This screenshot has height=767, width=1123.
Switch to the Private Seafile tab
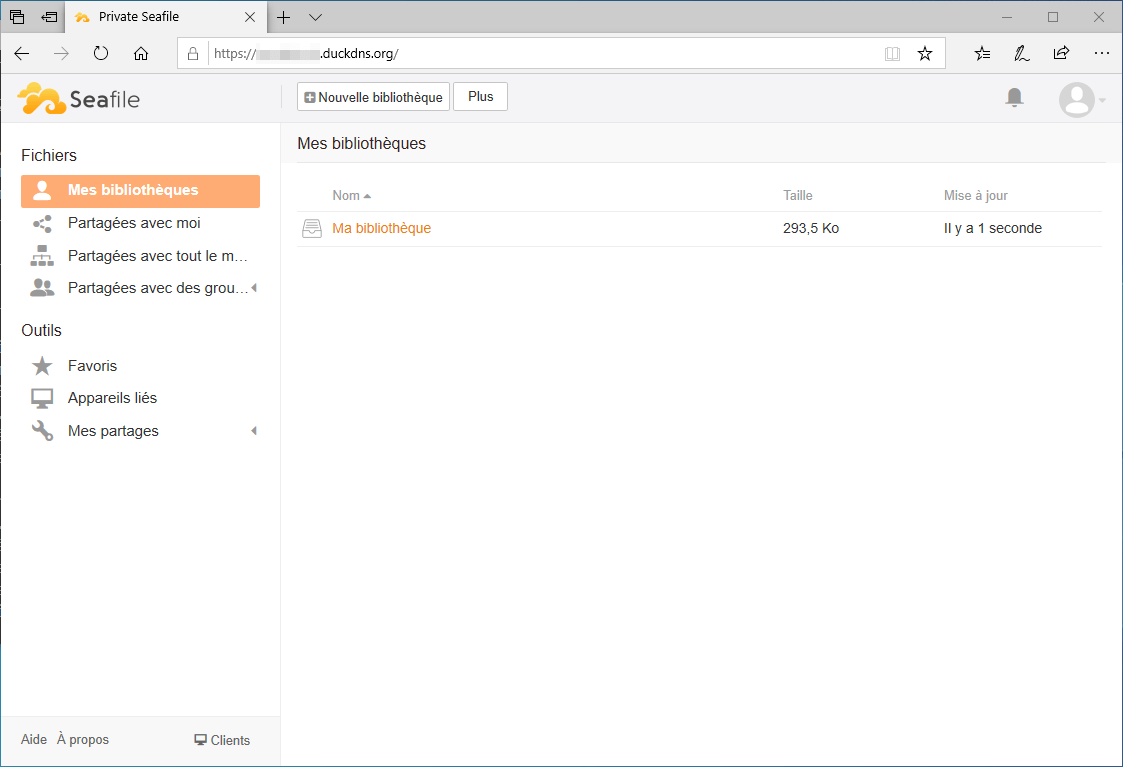(x=165, y=17)
